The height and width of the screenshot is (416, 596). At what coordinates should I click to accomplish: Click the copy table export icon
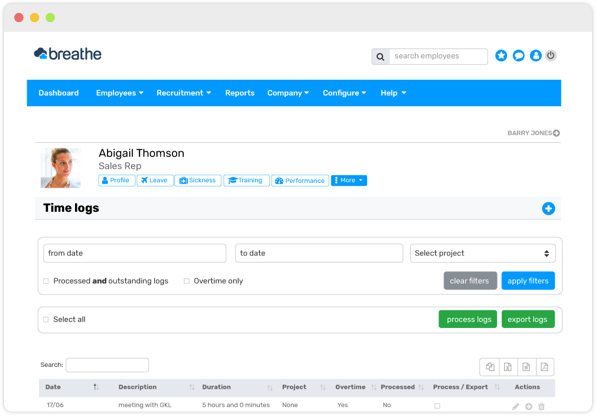click(490, 367)
